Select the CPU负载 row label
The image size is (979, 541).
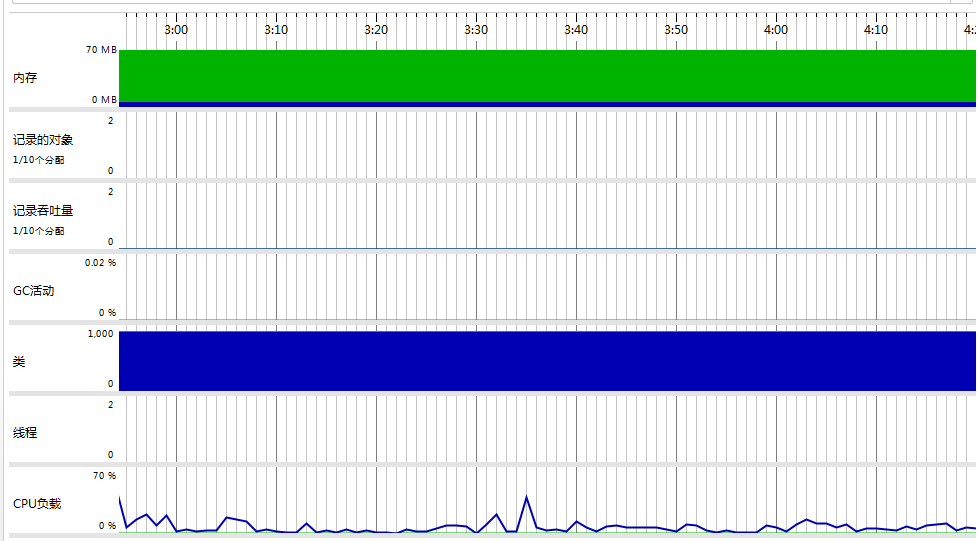pyautogui.click(x=37, y=504)
